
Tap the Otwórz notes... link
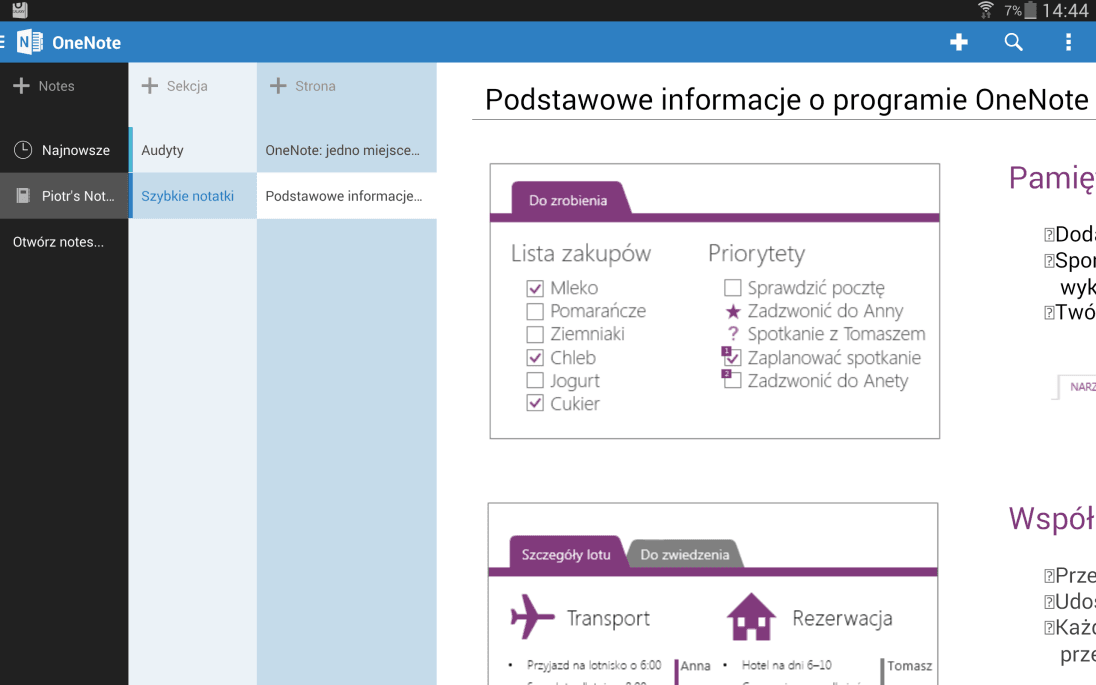[58, 242]
